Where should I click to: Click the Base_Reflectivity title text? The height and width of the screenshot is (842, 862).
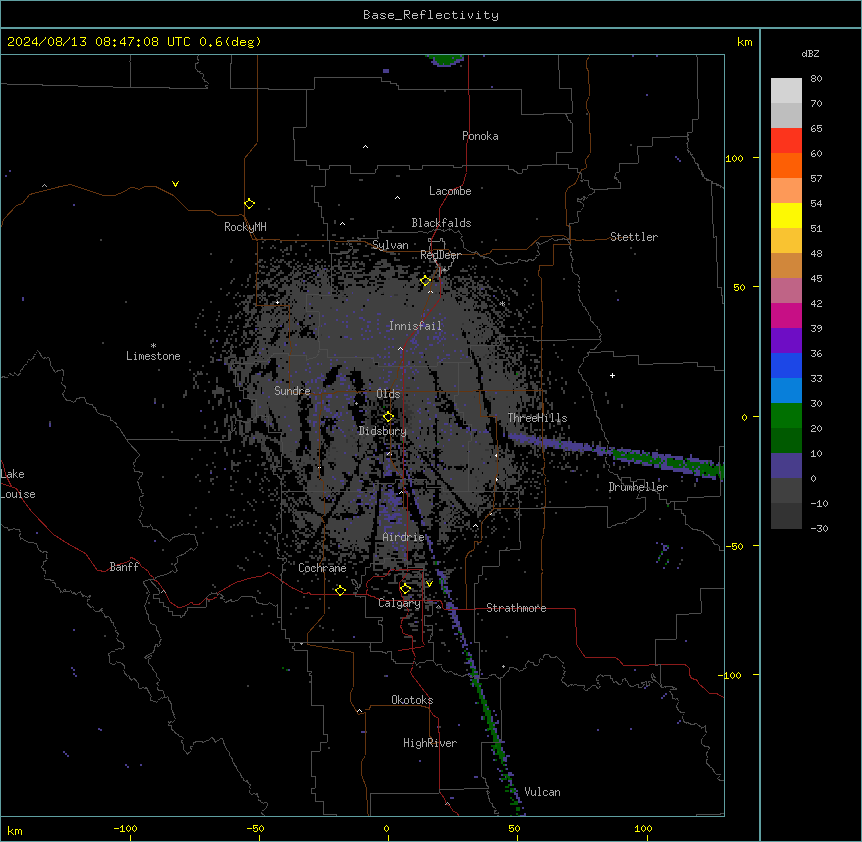point(431,15)
